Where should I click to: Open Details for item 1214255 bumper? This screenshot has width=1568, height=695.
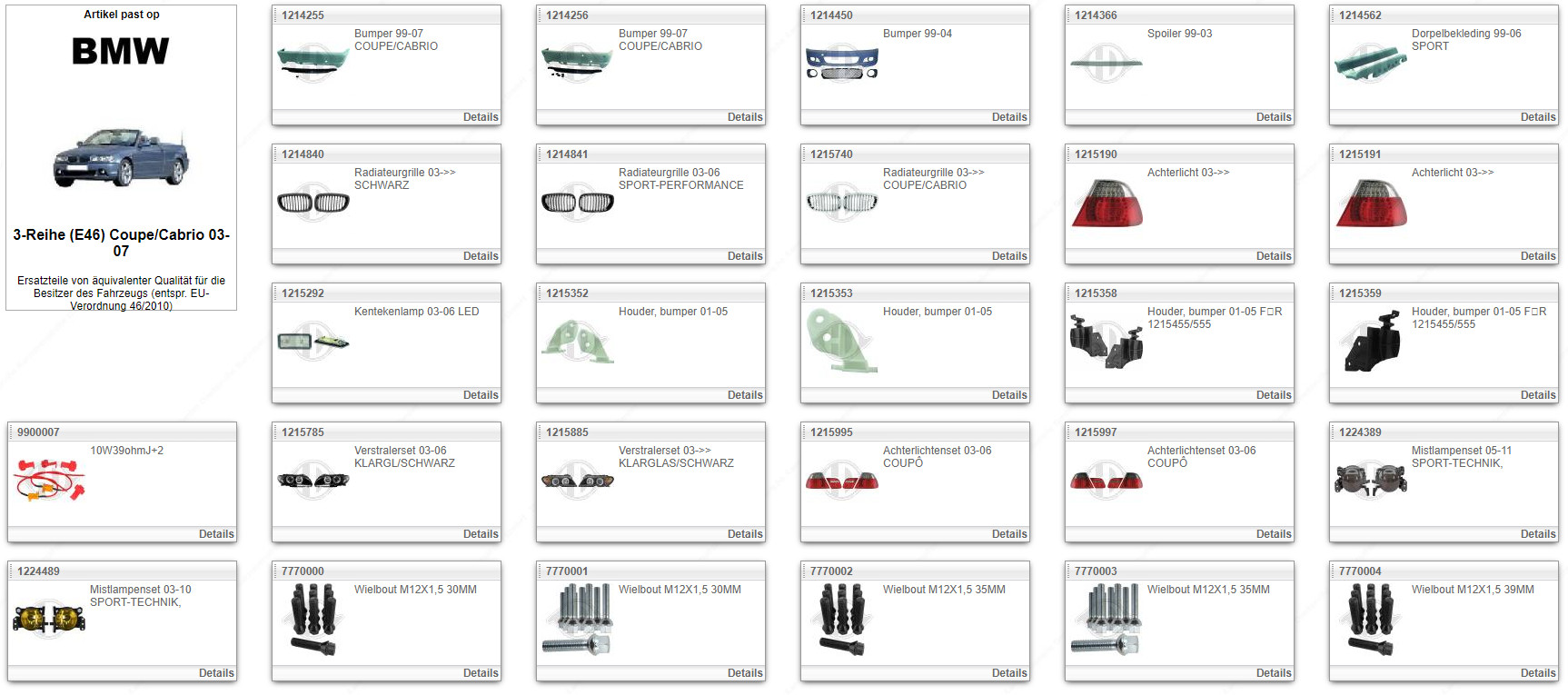point(481,117)
